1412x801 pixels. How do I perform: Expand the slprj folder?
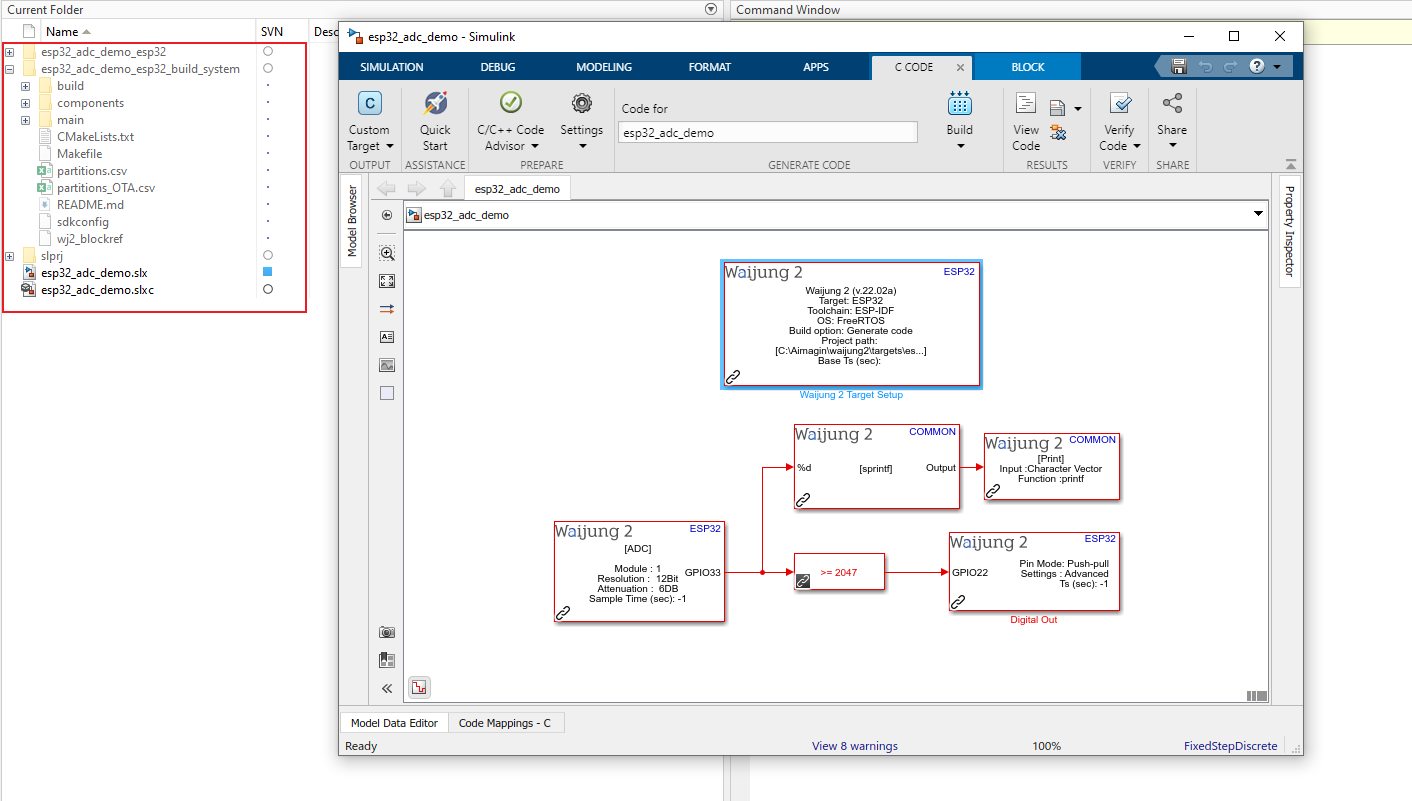[x=9, y=256]
